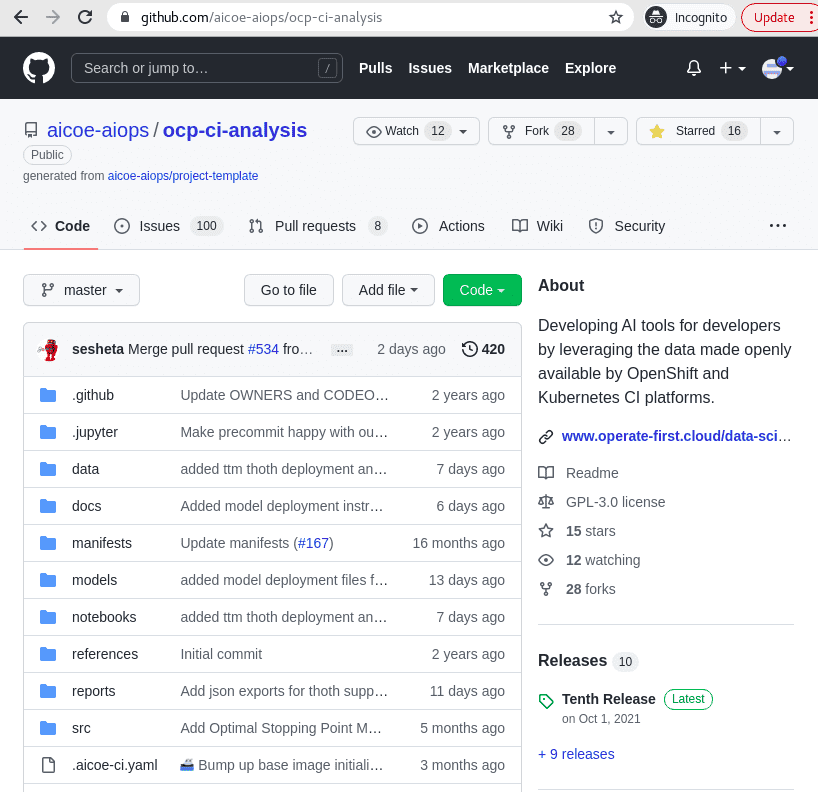
Task: Open the www.operate-first.cloud website link
Action: pos(676,436)
